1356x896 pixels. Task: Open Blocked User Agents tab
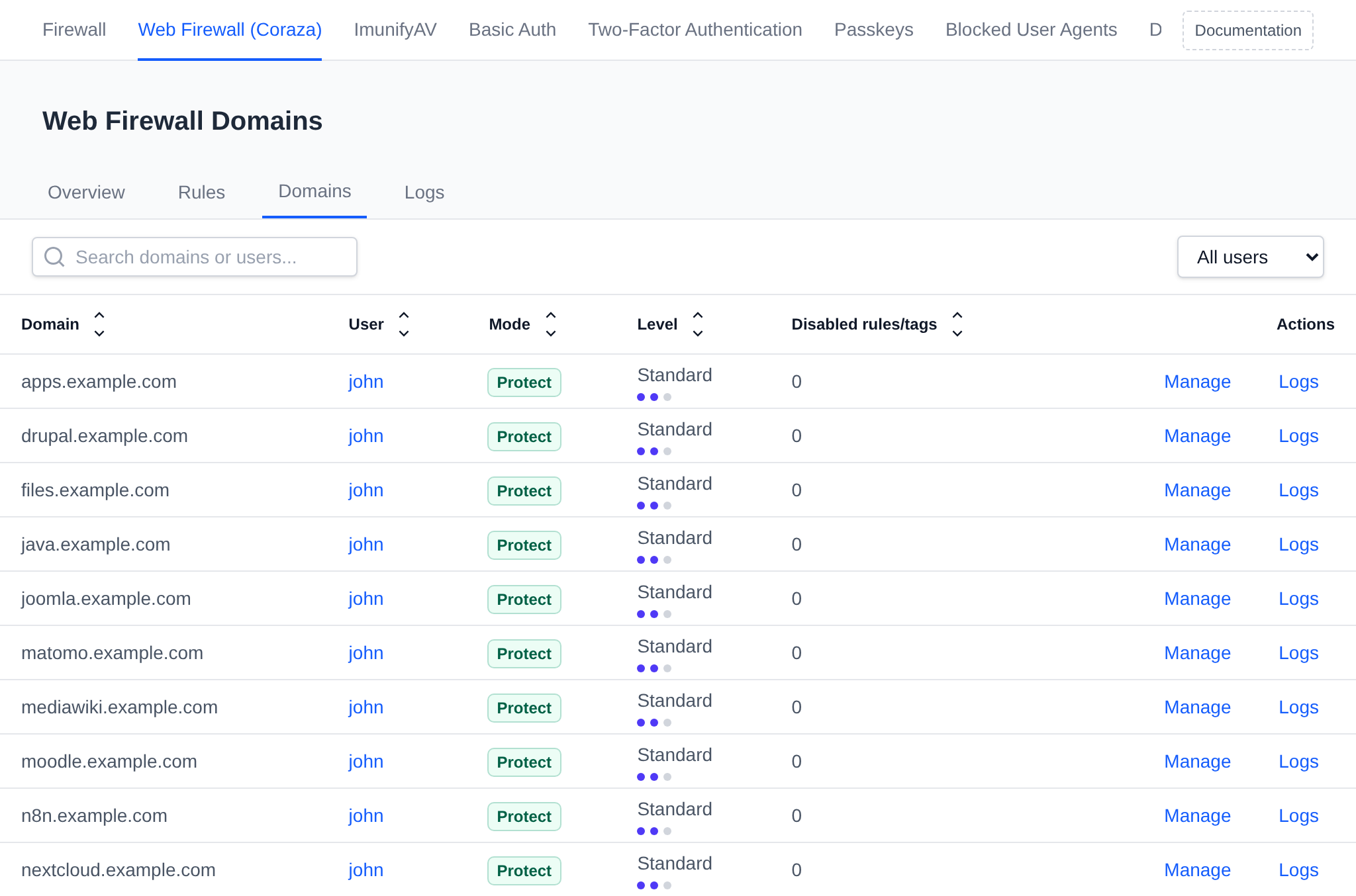[1031, 30]
